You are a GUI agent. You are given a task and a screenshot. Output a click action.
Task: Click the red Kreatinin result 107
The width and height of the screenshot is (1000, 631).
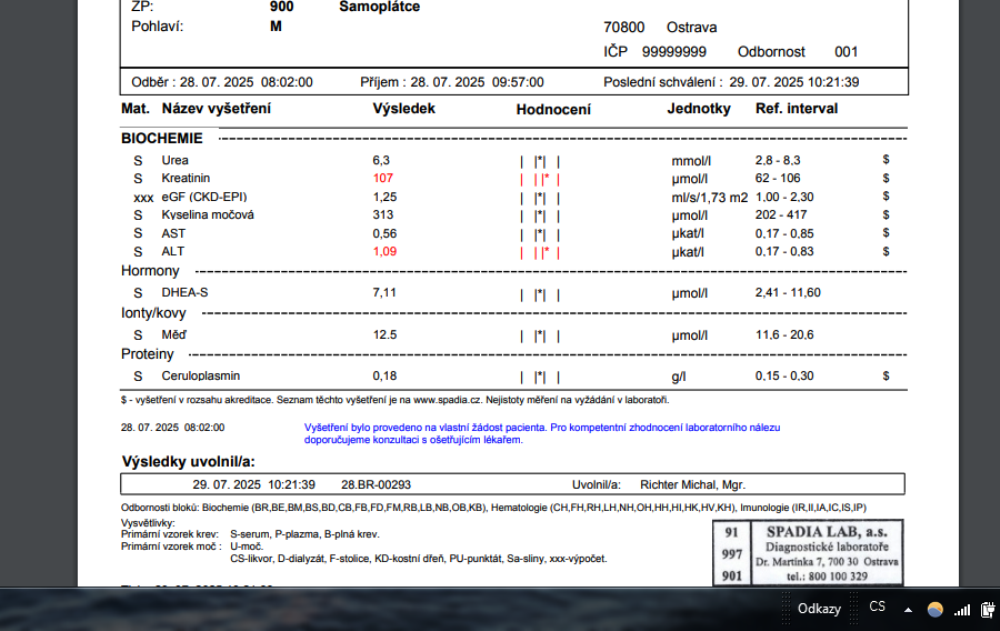(x=383, y=178)
